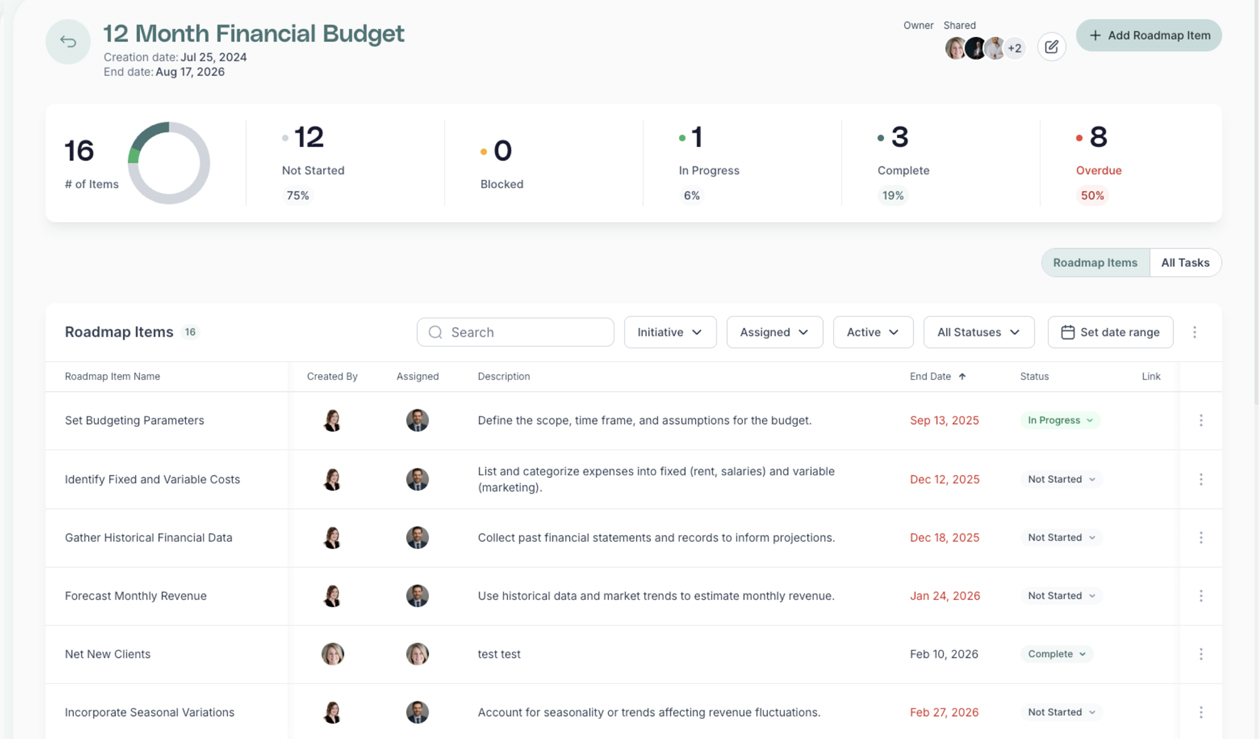Open status dropdown for Incorporate Seasonal Variations
The image size is (1260, 739).
(x=1061, y=713)
